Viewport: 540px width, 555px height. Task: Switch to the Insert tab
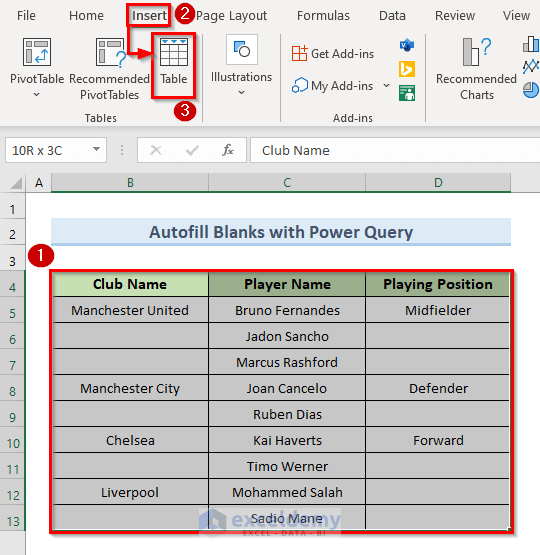coord(149,16)
